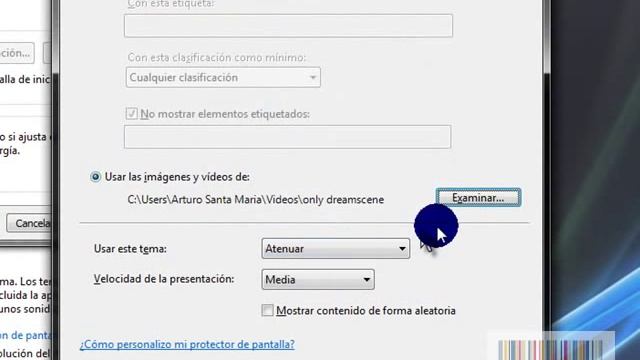
Task: Open '¿Cómo personalizo mi protector de pantalla?' link
Action: (187, 344)
